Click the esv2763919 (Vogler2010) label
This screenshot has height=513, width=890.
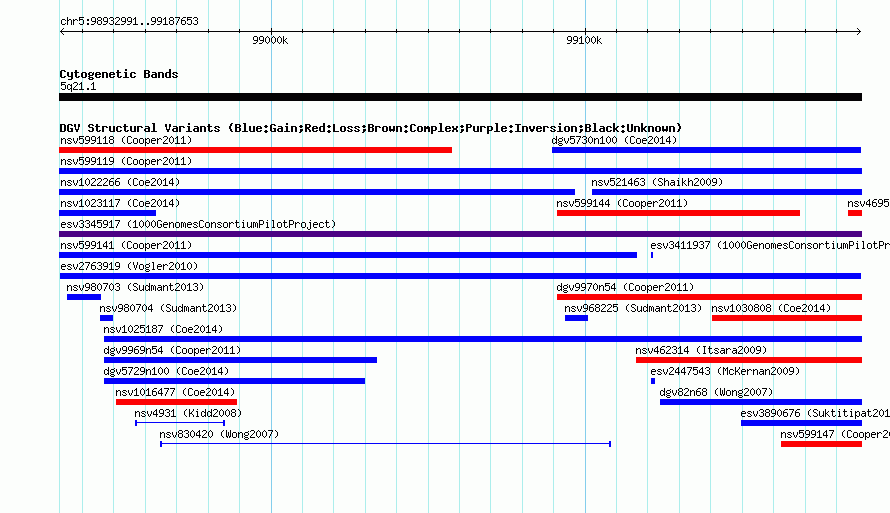[x=129, y=266]
